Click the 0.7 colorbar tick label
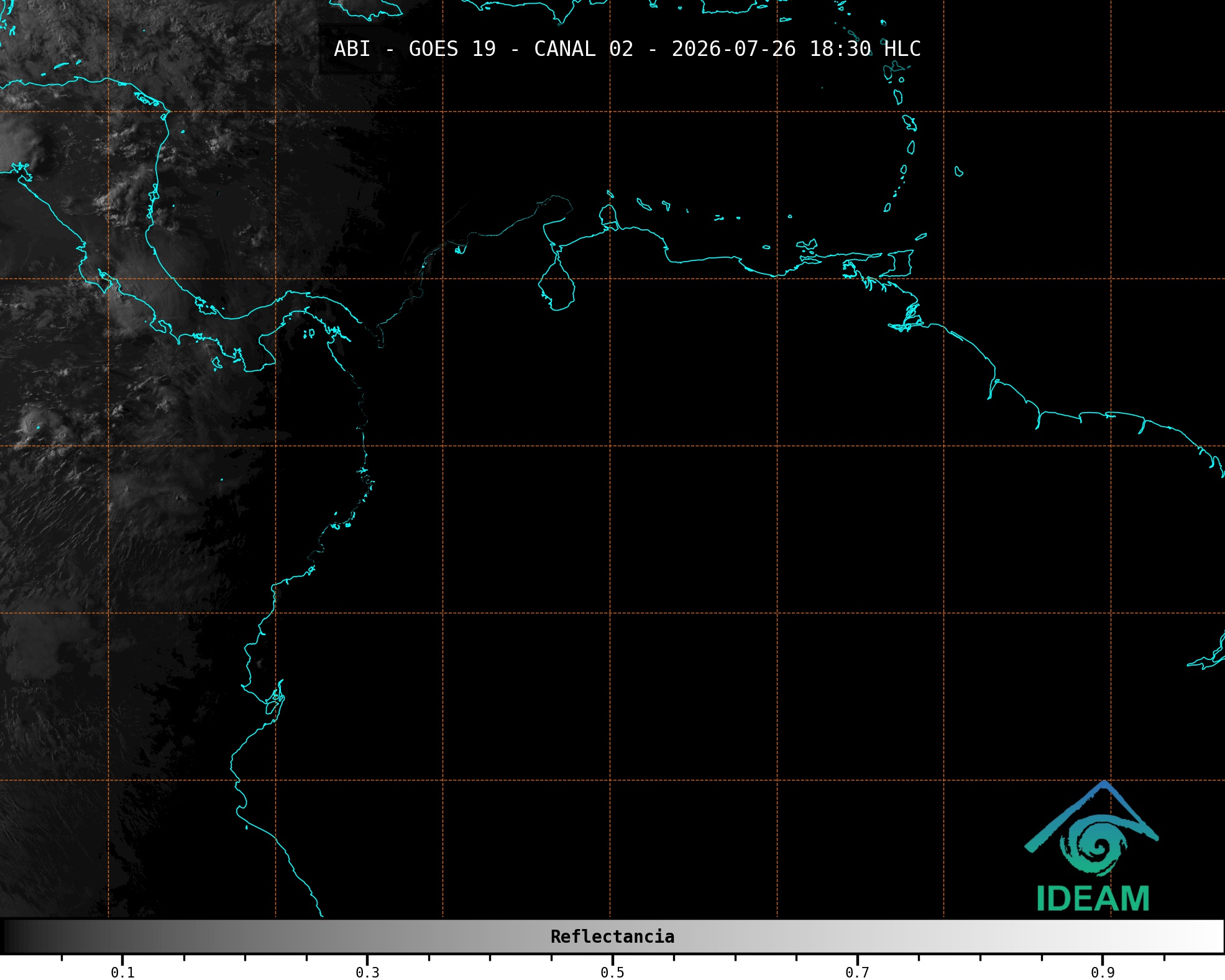The width and height of the screenshot is (1225, 980). point(857,973)
